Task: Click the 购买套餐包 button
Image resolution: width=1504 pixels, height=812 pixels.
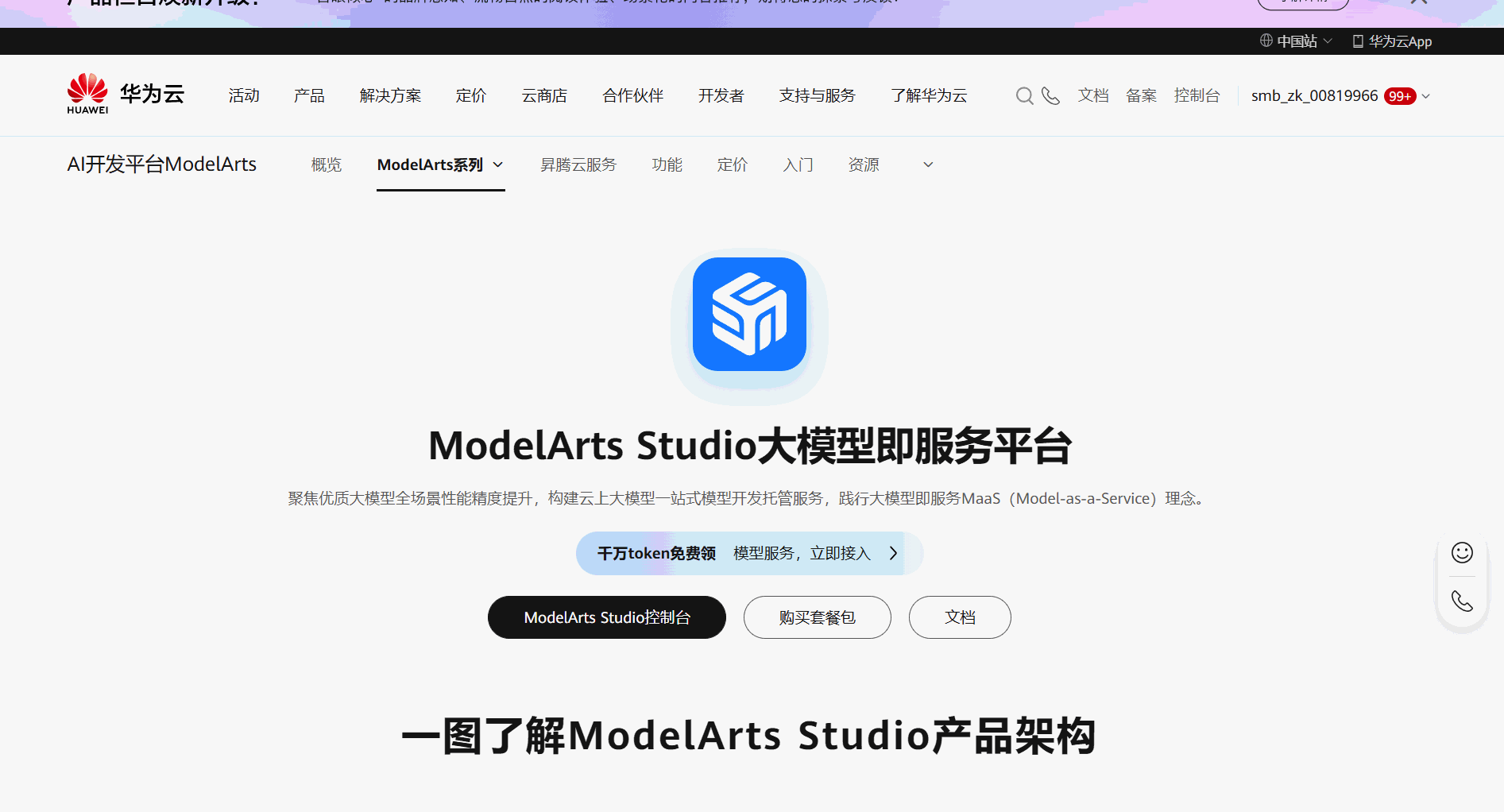Action: pyautogui.click(x=818, y=617)
